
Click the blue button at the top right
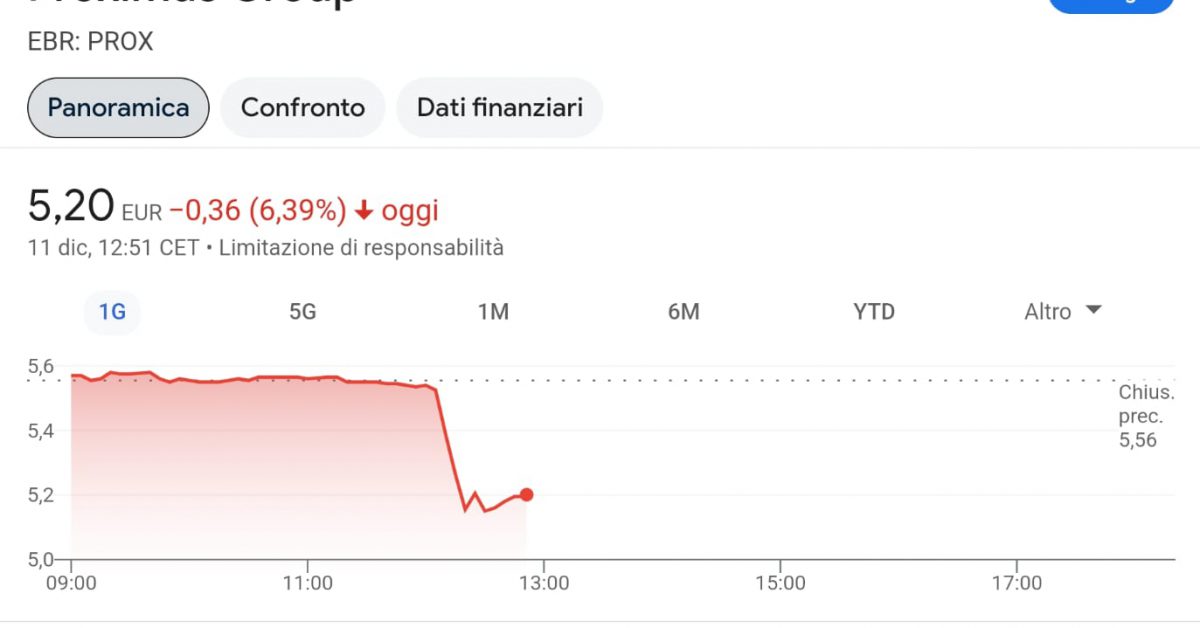(x=1110, y=5)
